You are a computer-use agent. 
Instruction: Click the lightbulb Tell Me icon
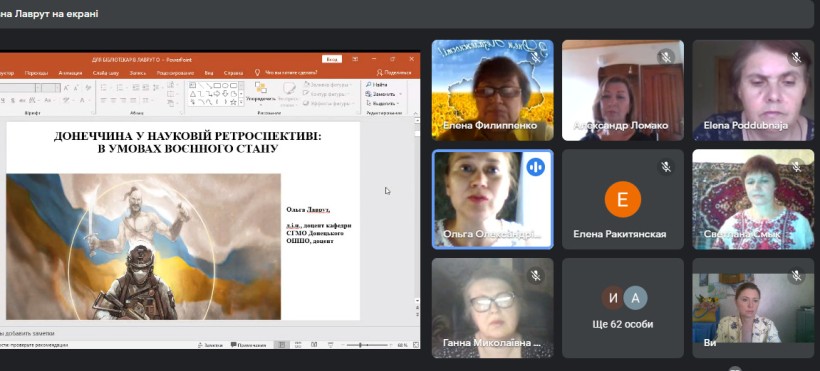point(257,73)
